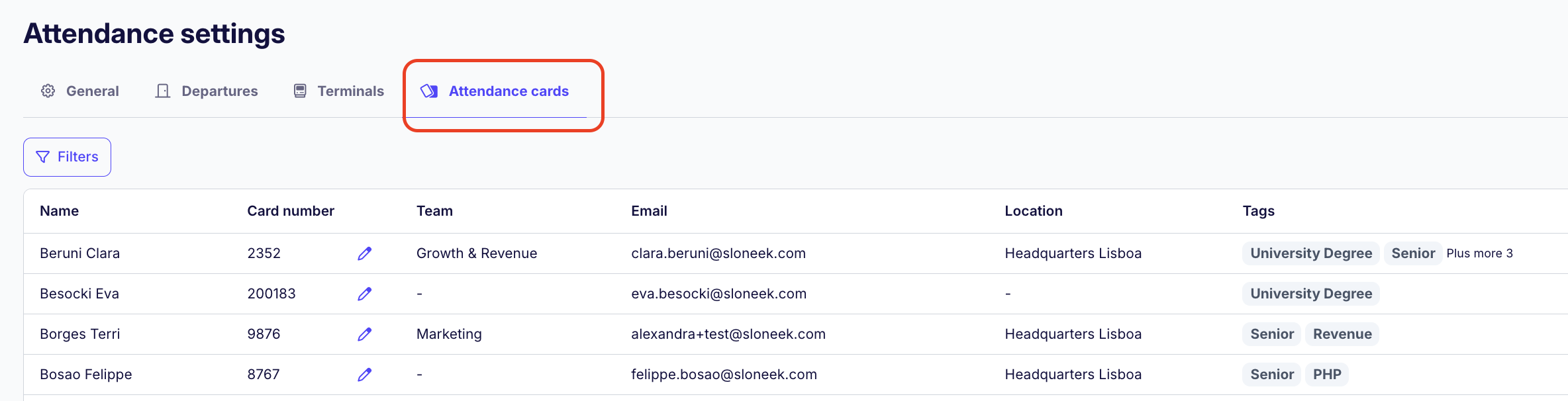
Task: Click the Card number column header
Action: pyautogui.click(x=291, y=211)
